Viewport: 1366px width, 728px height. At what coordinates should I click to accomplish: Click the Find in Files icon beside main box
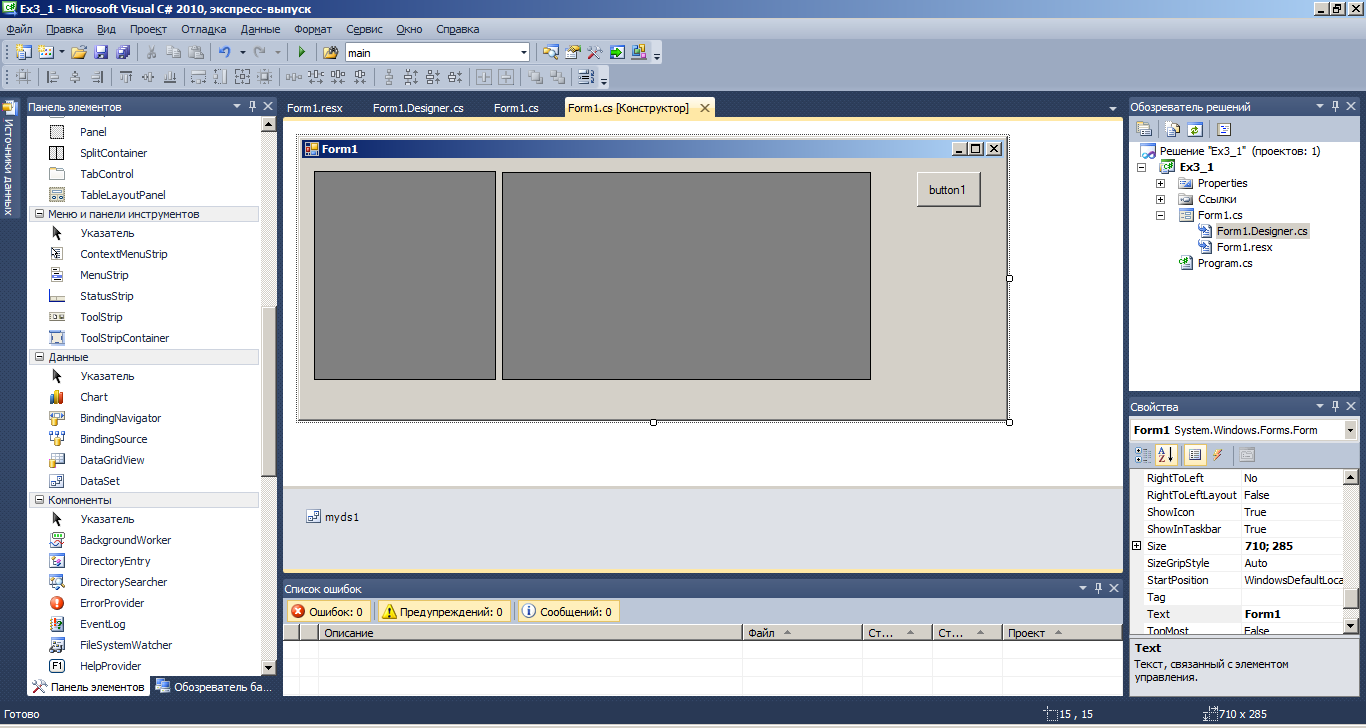point(330,52)
